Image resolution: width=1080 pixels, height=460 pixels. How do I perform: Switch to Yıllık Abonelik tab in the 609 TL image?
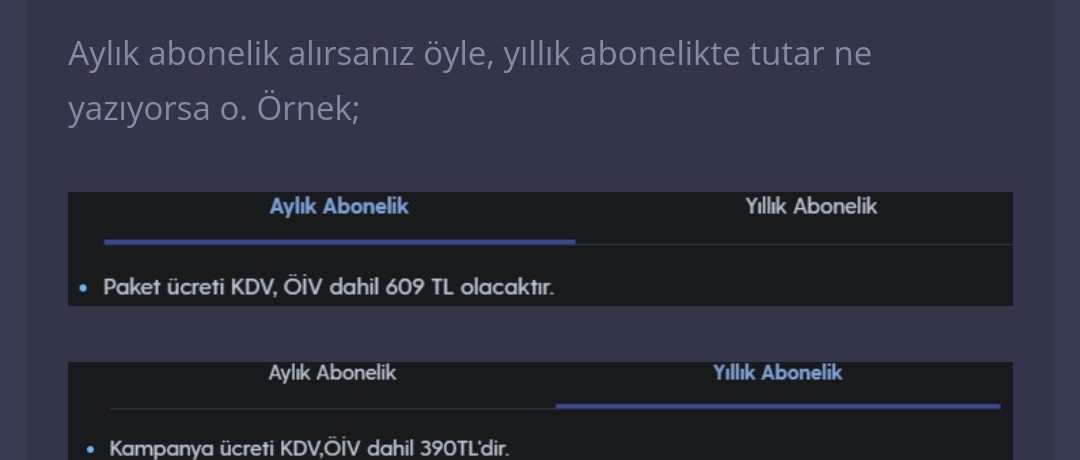pyautogui.click(x=810, y=207)
